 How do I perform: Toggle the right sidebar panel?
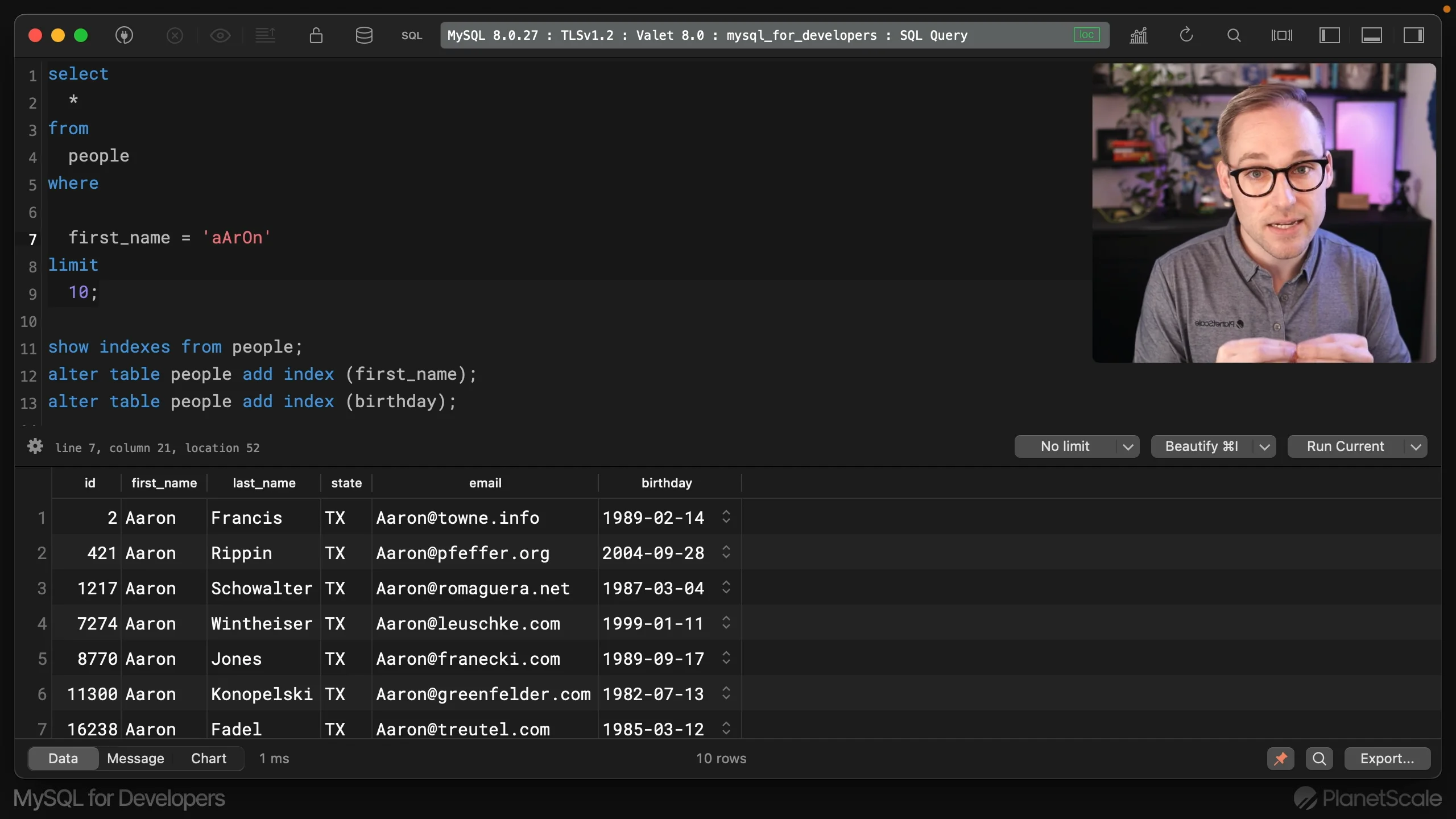click(x=1414, y=35)
